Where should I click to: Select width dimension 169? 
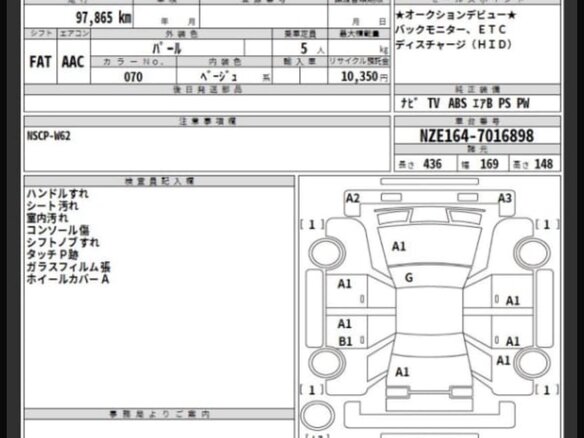(489, 164)
